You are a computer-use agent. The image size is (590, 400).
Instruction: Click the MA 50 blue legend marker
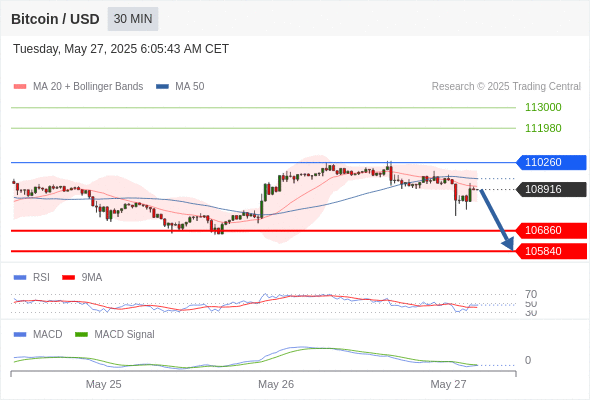point(163,87)
